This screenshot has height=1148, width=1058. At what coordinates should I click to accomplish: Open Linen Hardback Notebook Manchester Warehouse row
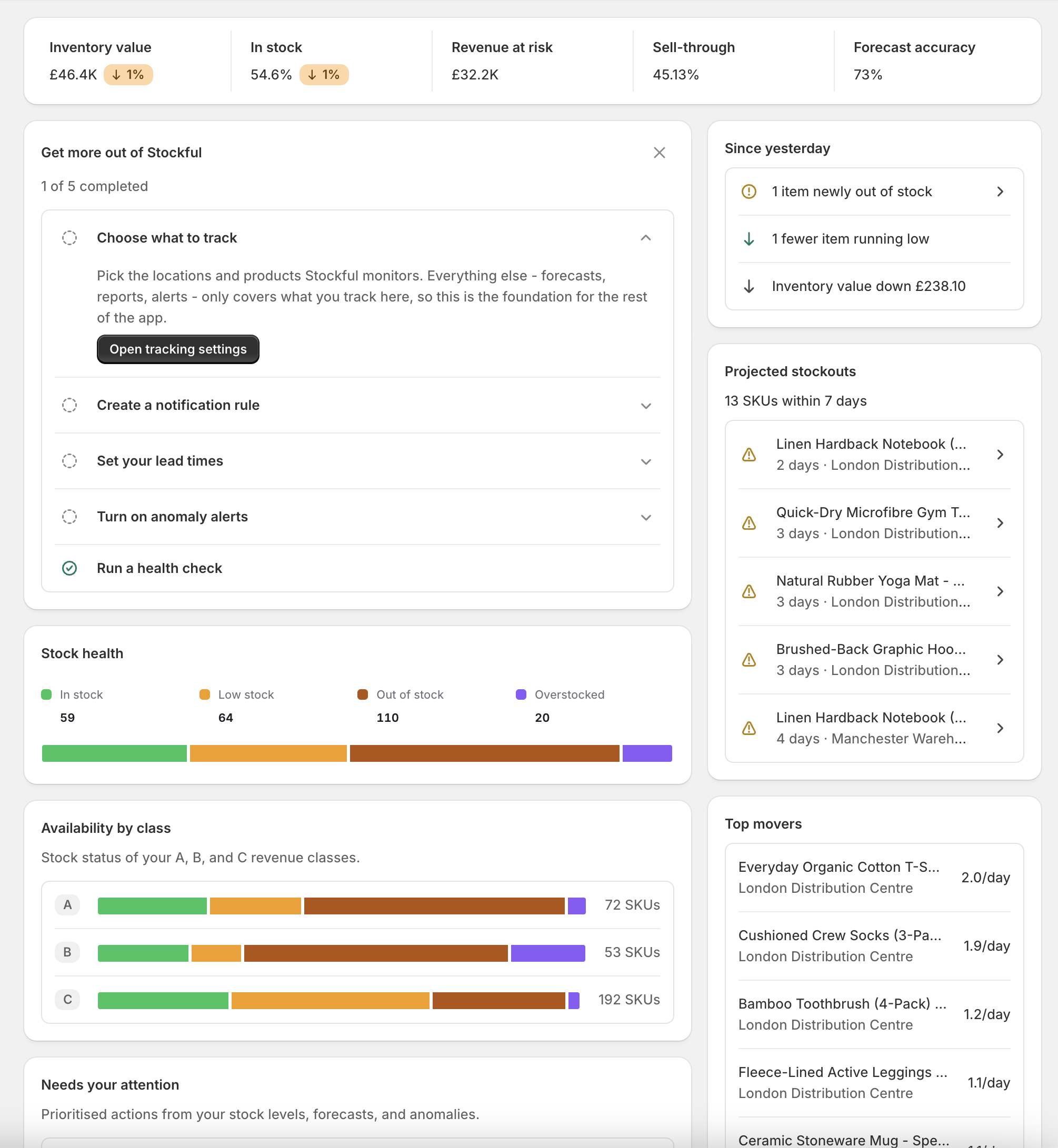coord(874,728)
